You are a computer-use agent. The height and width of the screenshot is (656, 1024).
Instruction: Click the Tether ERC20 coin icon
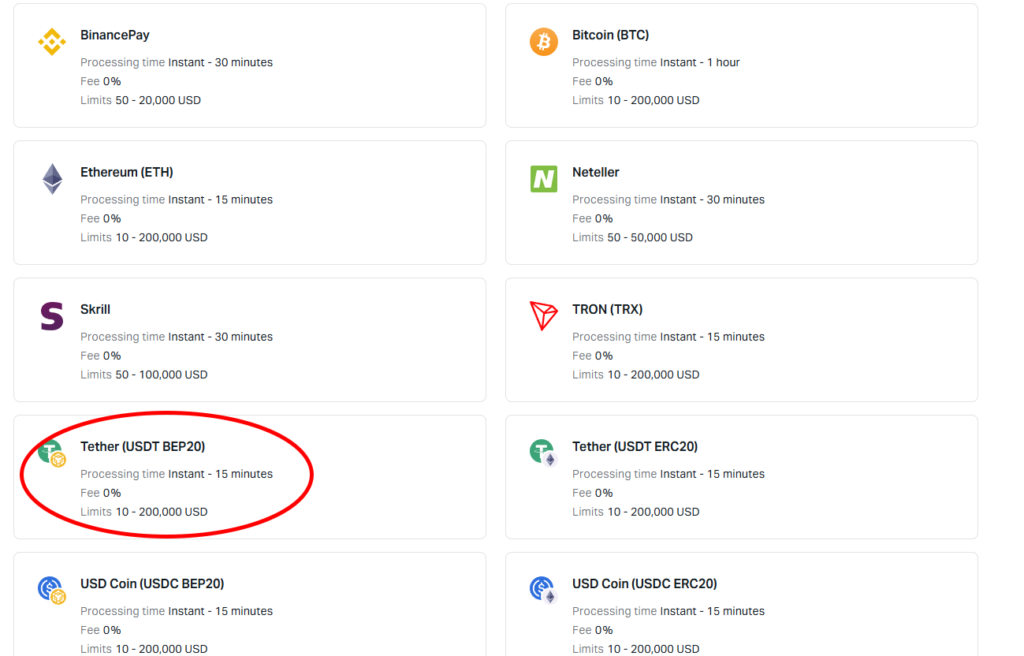click(x=543, y=453)
